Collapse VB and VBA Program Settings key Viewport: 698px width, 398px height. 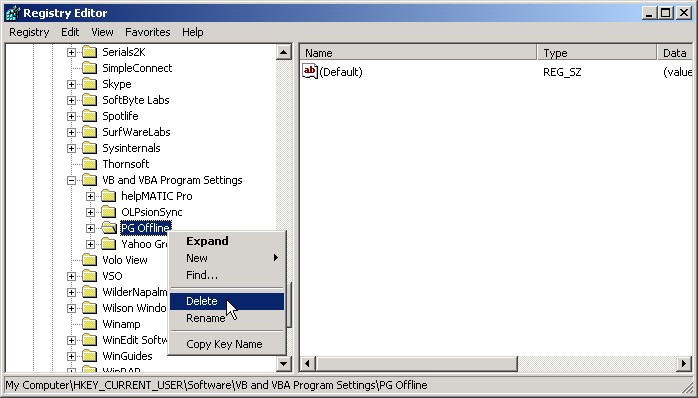[x=71, y=180]
